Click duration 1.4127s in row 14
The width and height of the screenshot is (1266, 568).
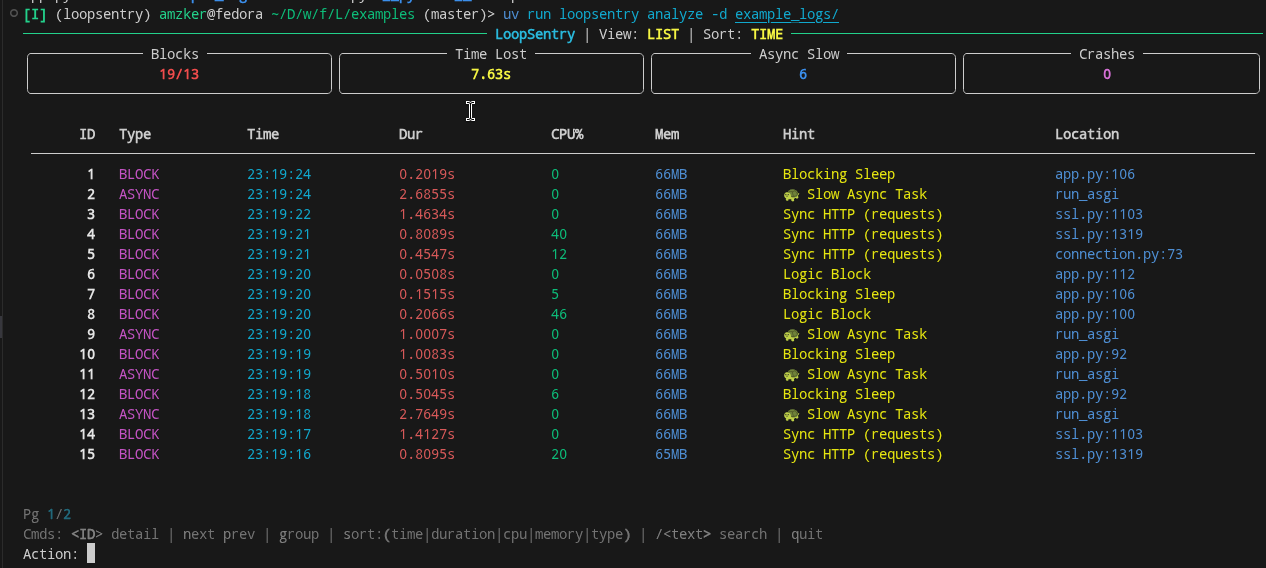tap(427, 434)
